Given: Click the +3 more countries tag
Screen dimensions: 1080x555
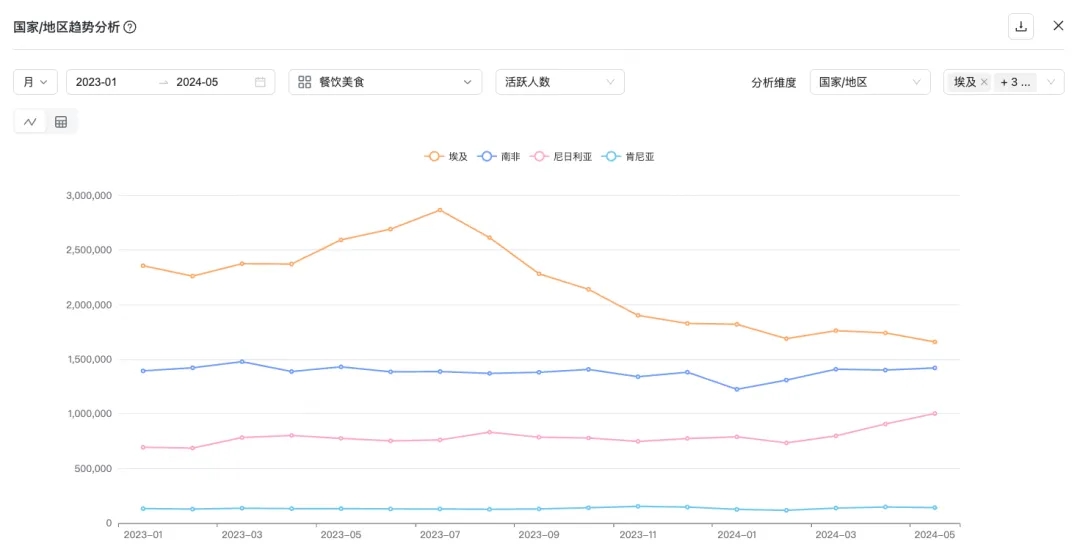Looking at the screenshot, I should coord(1015,82).
